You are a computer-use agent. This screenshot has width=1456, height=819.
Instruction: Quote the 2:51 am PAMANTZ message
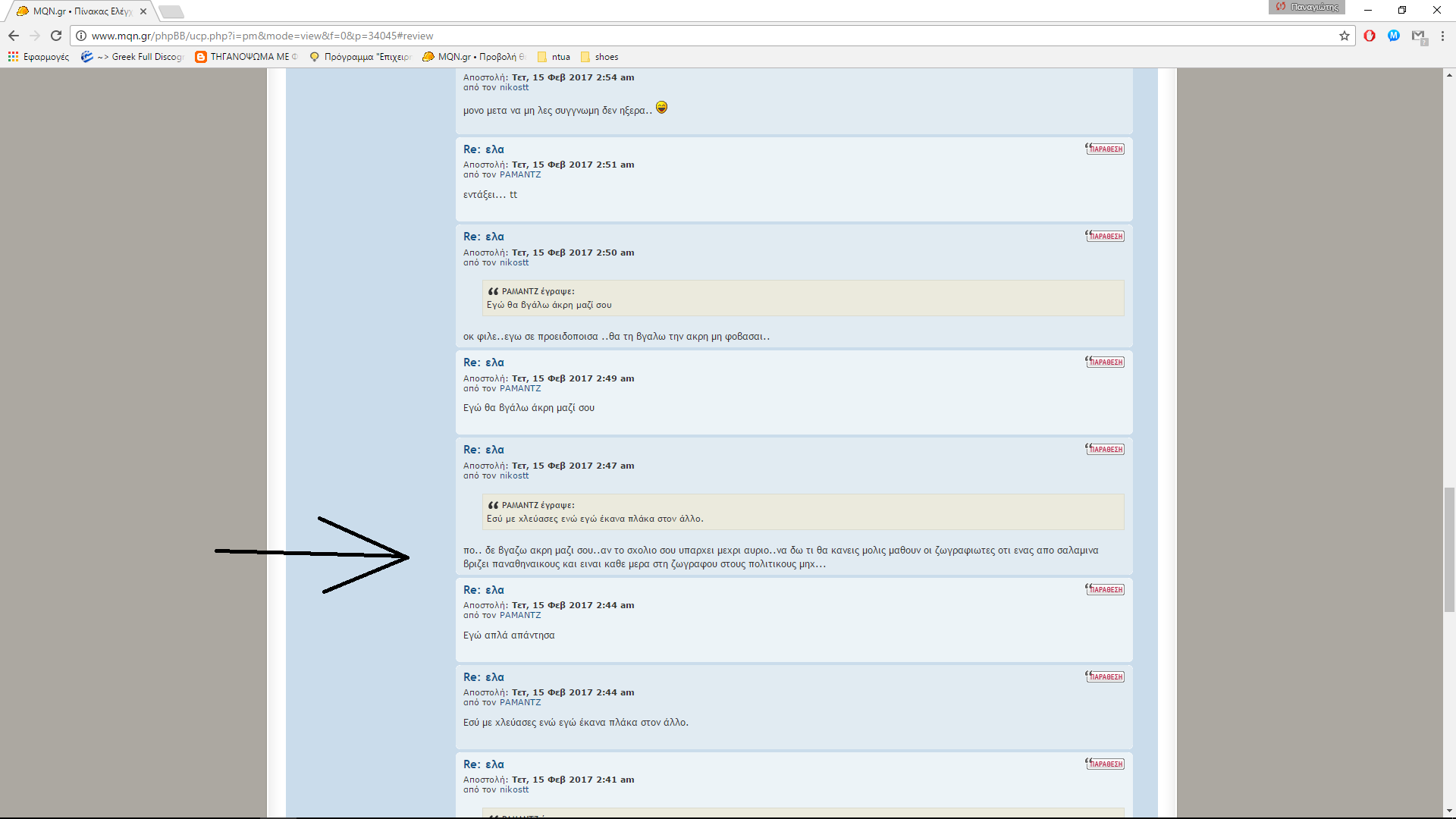click(x=1105, y=149)
